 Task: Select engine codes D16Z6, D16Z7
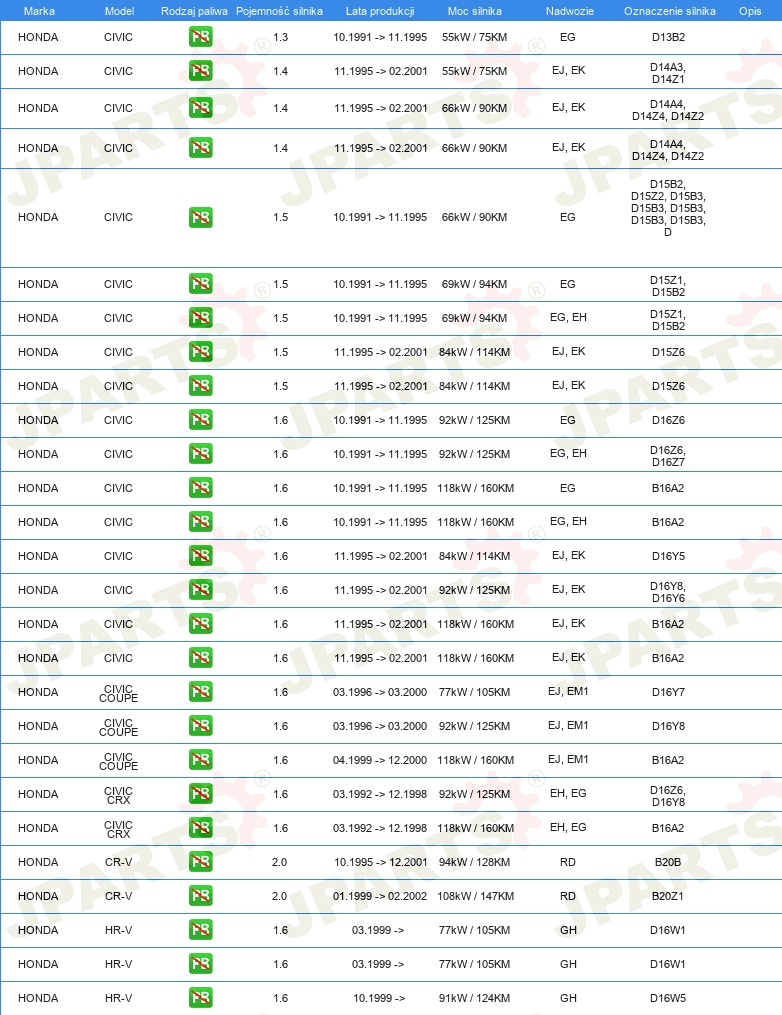coord(668,456)
